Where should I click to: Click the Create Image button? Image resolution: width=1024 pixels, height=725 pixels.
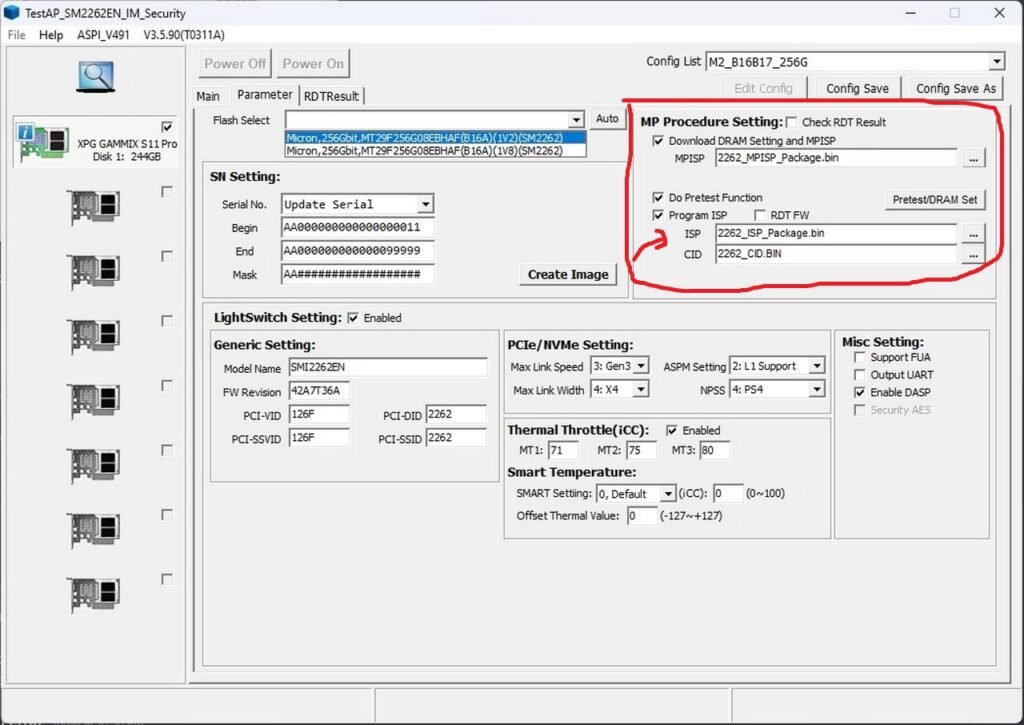point(568,273)
